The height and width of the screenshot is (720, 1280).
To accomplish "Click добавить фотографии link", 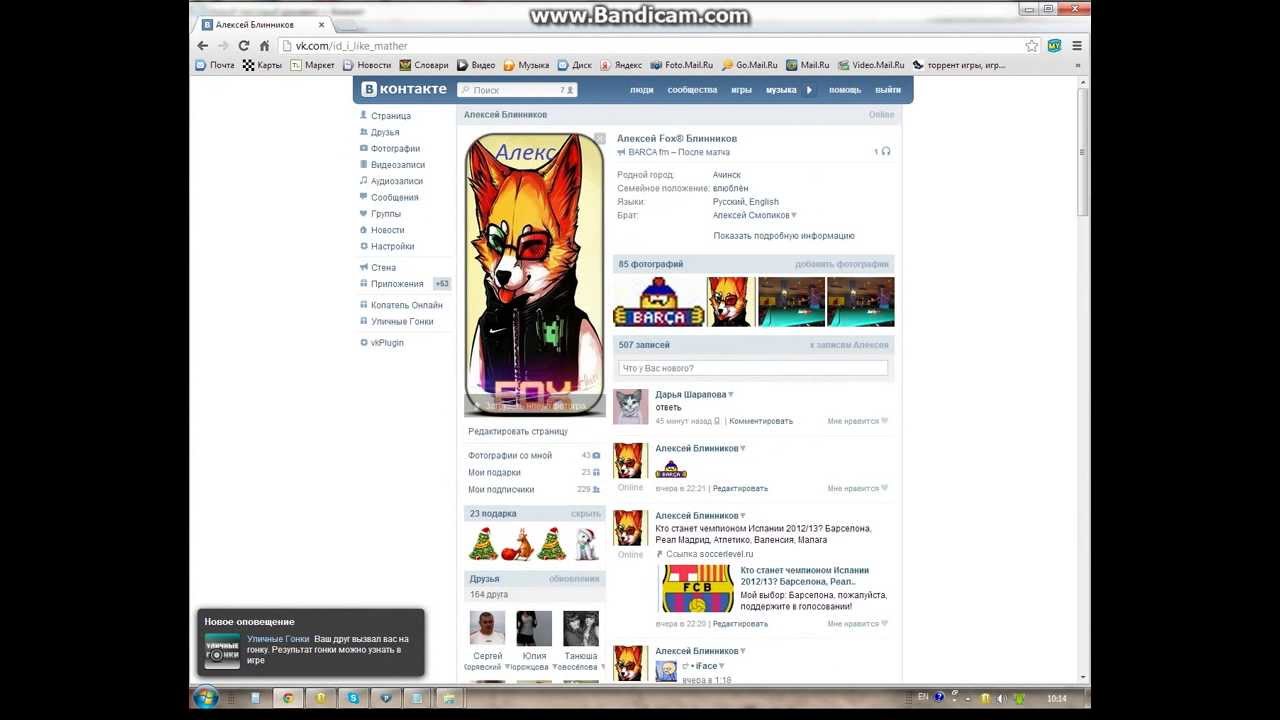I will click(x=842, y=265).
